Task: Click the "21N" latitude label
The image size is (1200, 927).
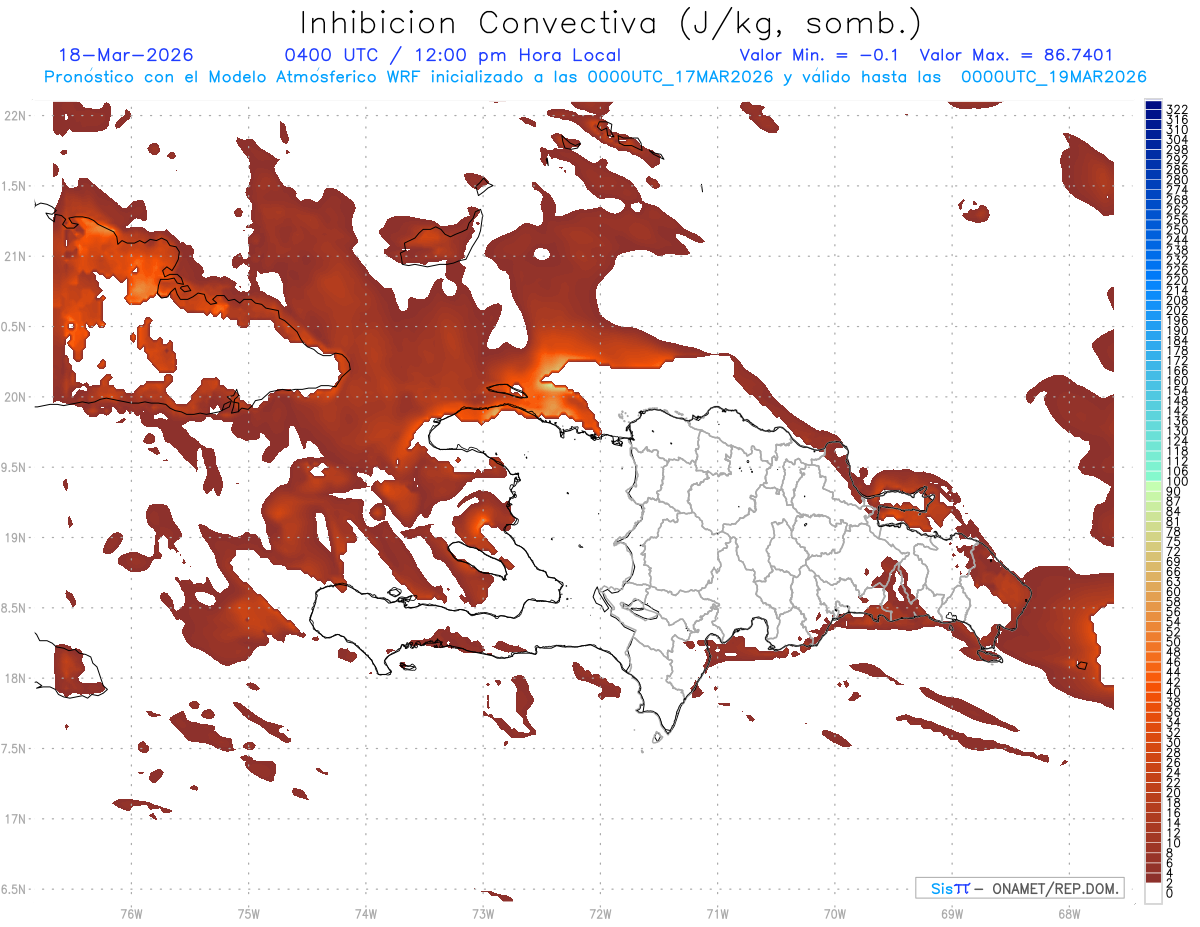Action: point(14,256)
